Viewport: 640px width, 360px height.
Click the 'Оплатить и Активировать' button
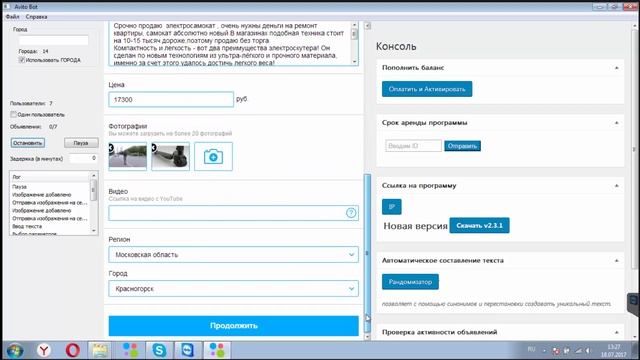point(427,89)
